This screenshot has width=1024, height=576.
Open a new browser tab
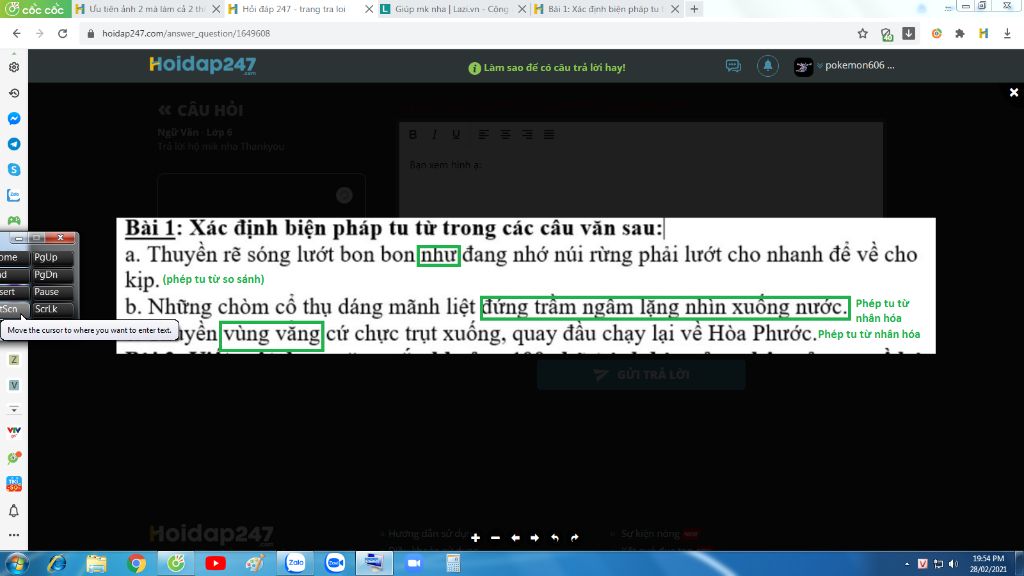pyautogui.click(x=694, y=9)
